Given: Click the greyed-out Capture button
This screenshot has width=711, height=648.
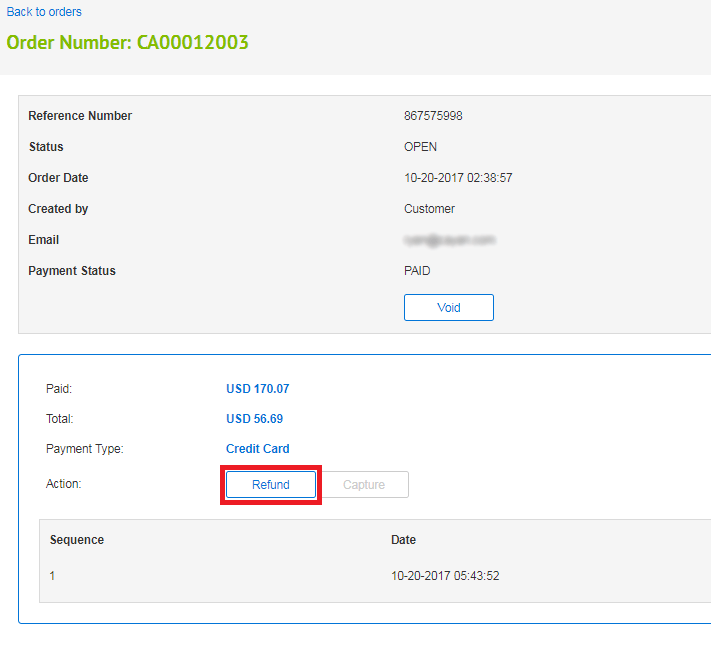Looking at the screenshot, I should (364, 484).
